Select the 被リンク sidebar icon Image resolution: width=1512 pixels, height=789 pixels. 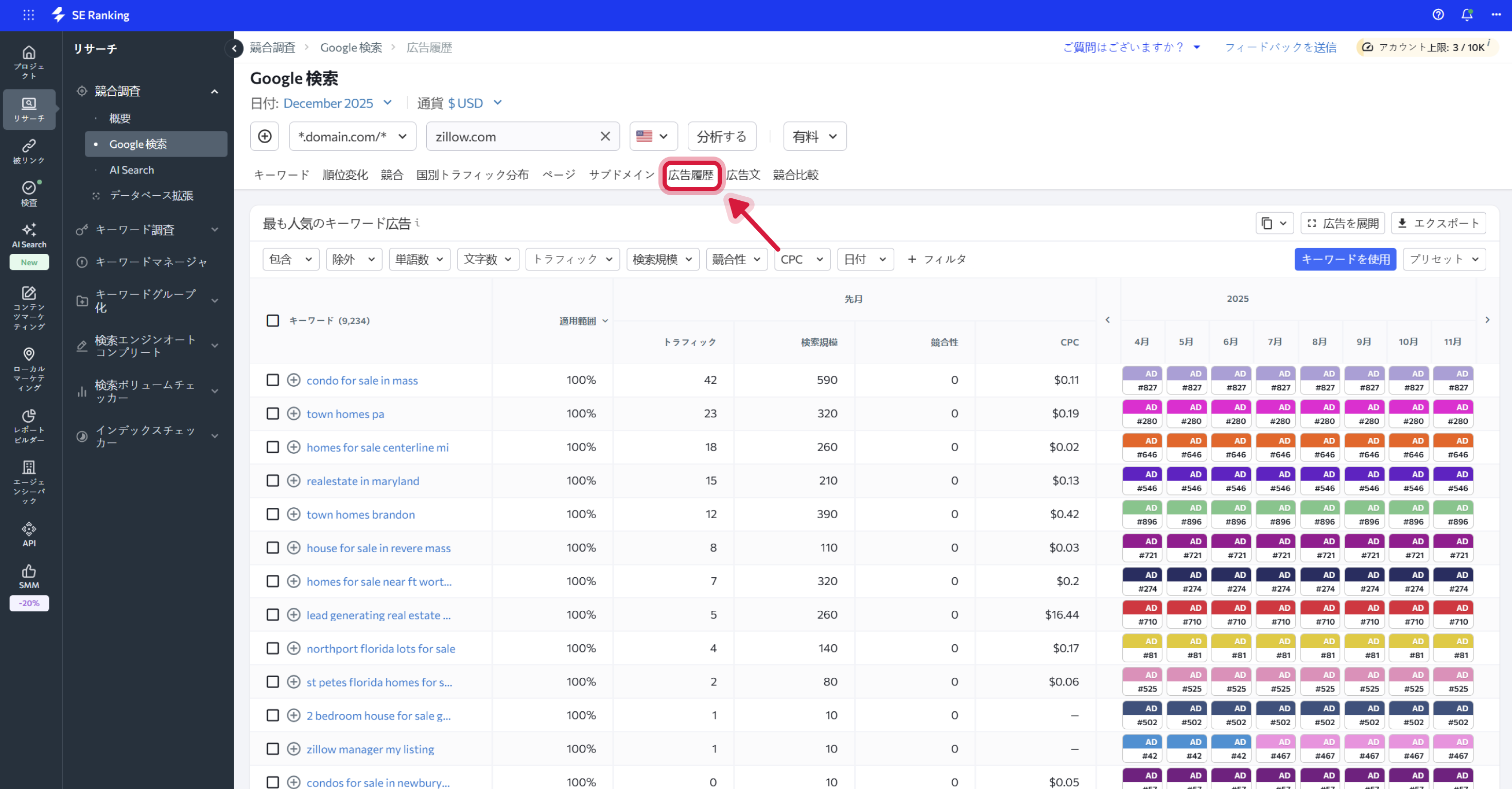[29, 151]
